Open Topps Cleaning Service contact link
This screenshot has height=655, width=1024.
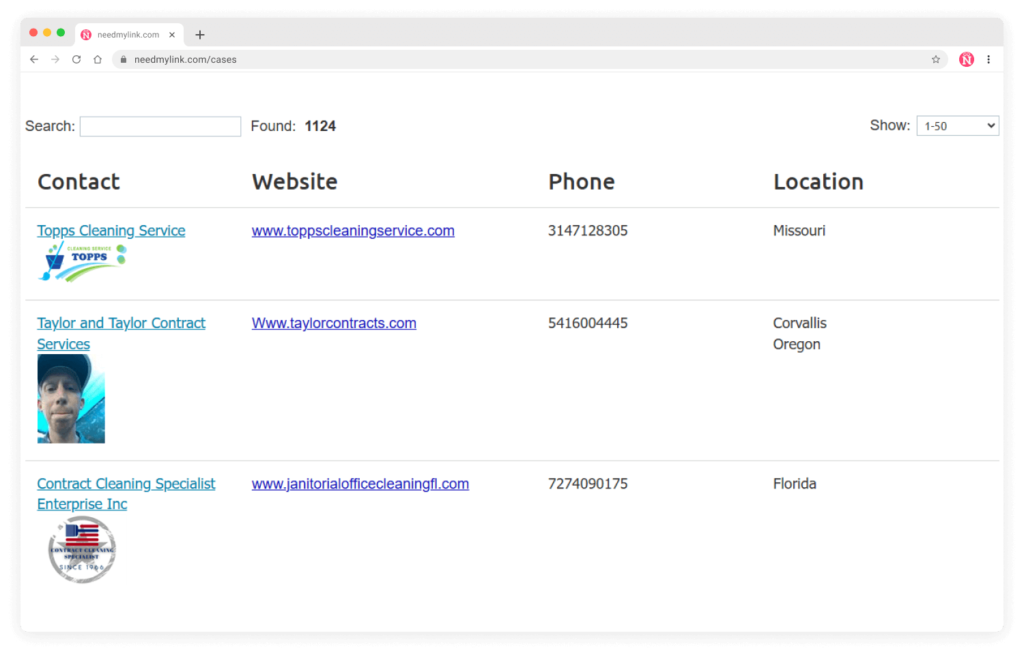[x=111, y=231]
